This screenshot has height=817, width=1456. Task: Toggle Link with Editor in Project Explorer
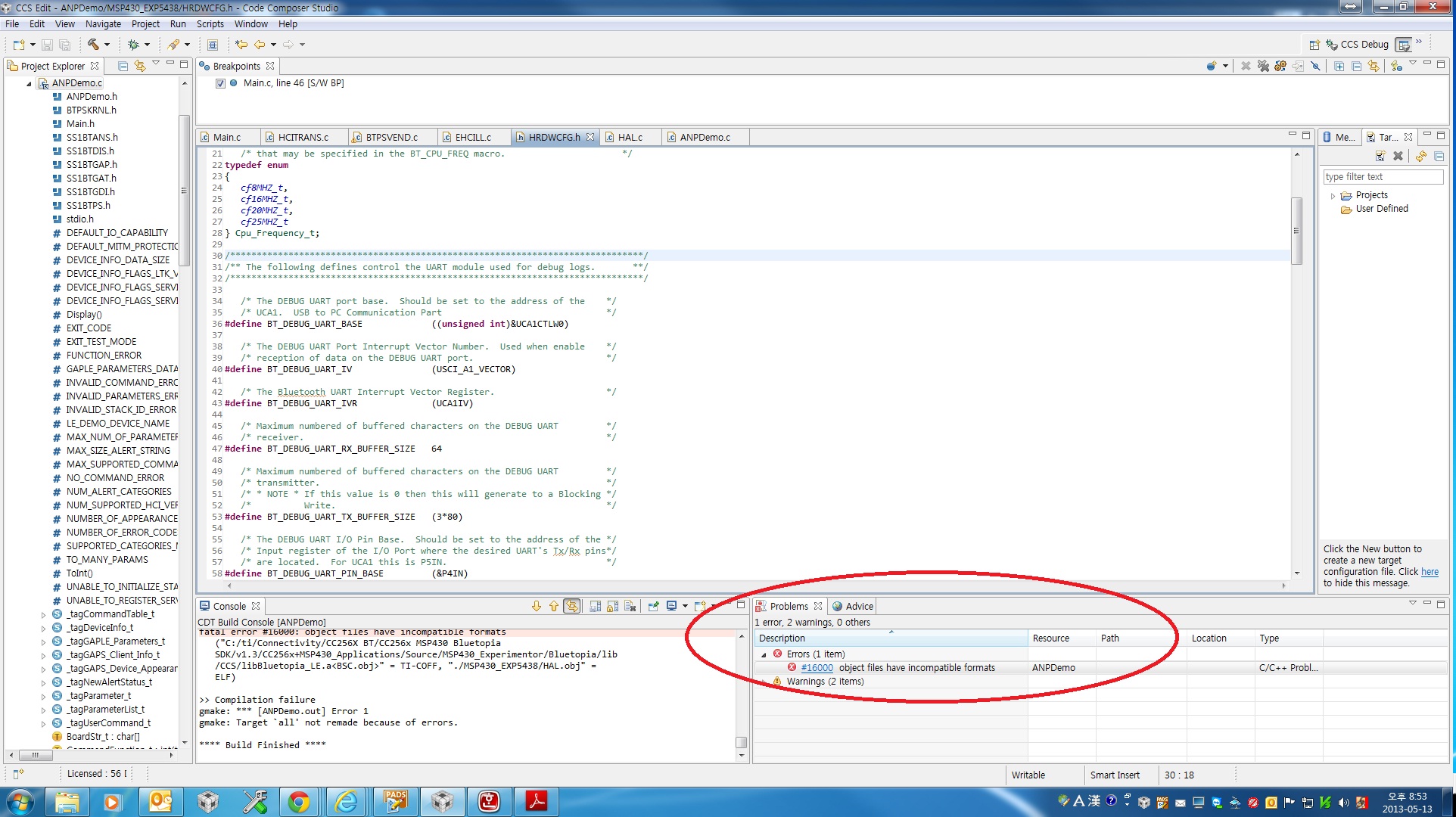(x=140, y=67)
